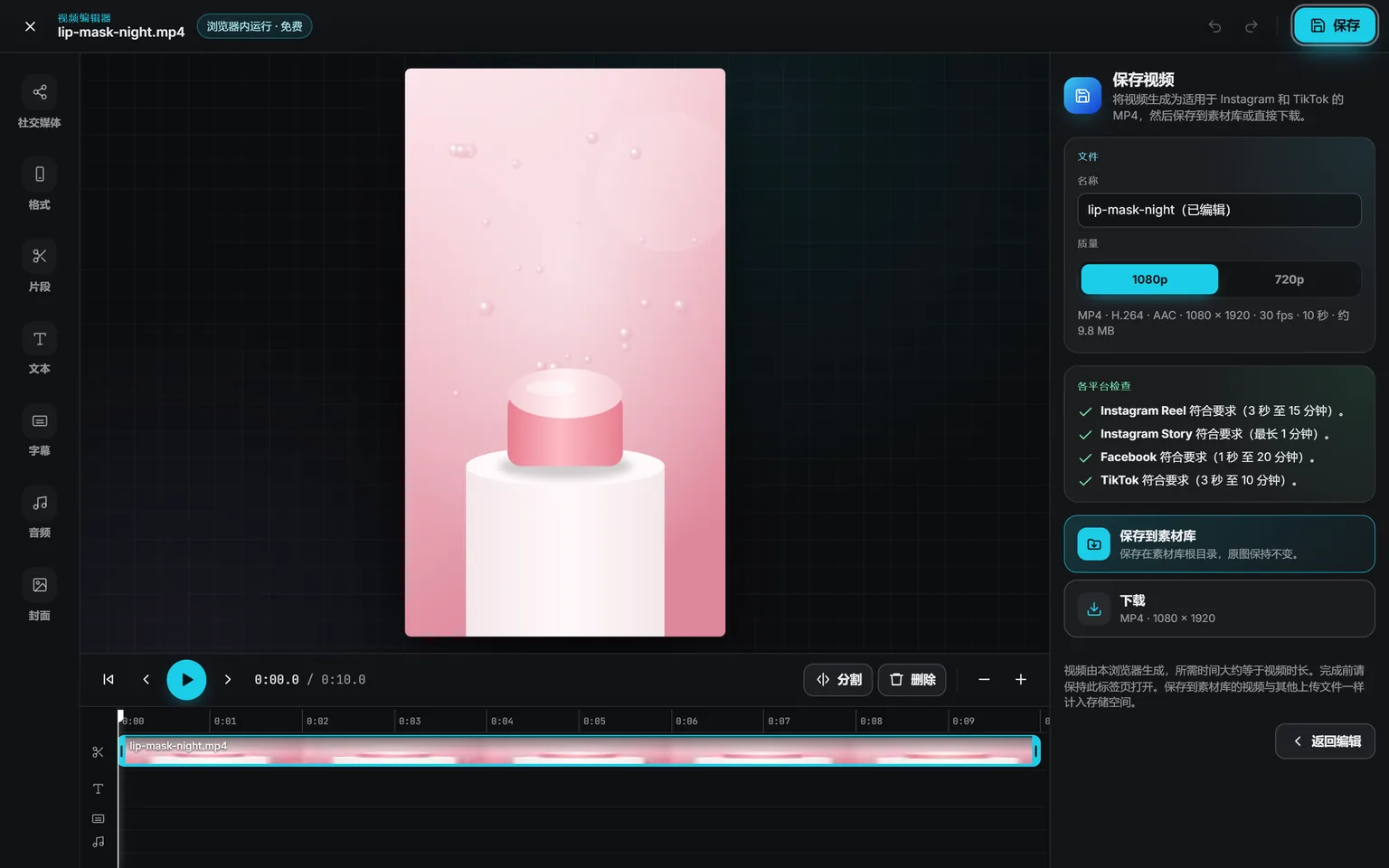Click the video preview canvas

click(565, 353)
